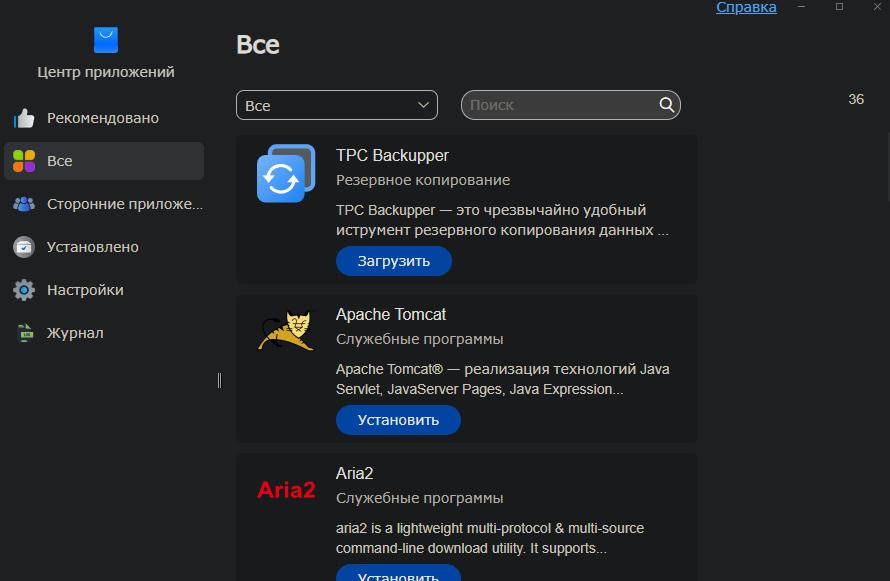Click the sidebar splitter handle
Viewport: 890px width, 581px height.
click(219, 380)
